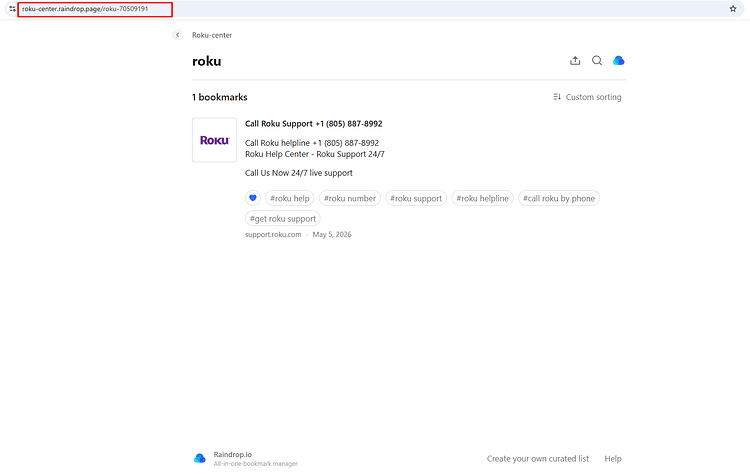The width and height of the screenshot is (750, 474).
Task: Open the Roku-center breadcrumb link
Action: point(212,35)
